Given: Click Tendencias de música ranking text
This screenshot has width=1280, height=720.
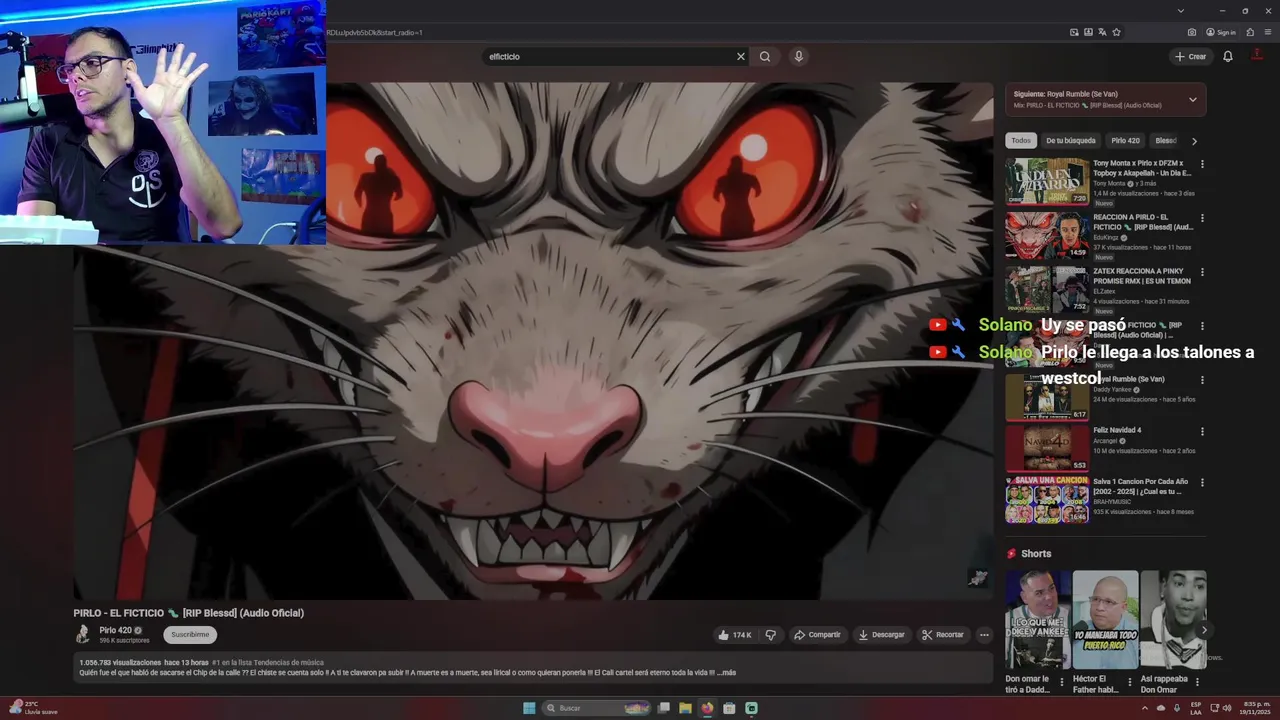Looking at the screenshot, I should pos(268,662).
